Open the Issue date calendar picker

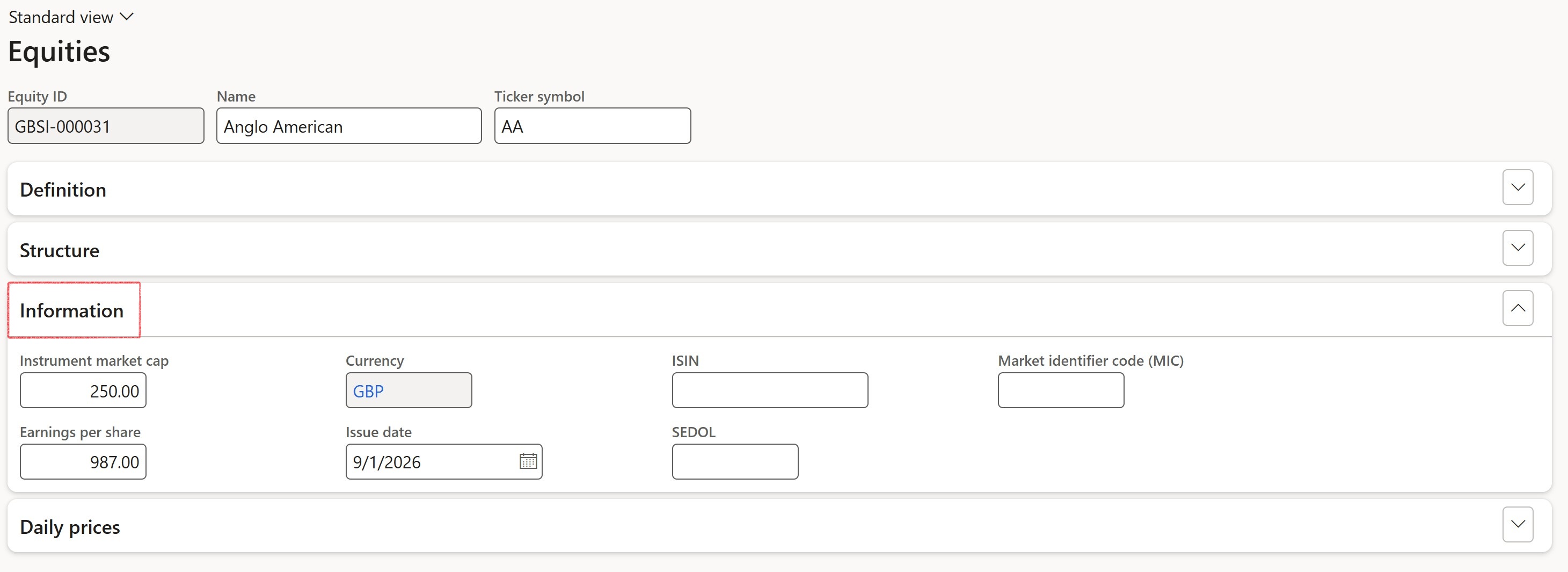[528, 461]
